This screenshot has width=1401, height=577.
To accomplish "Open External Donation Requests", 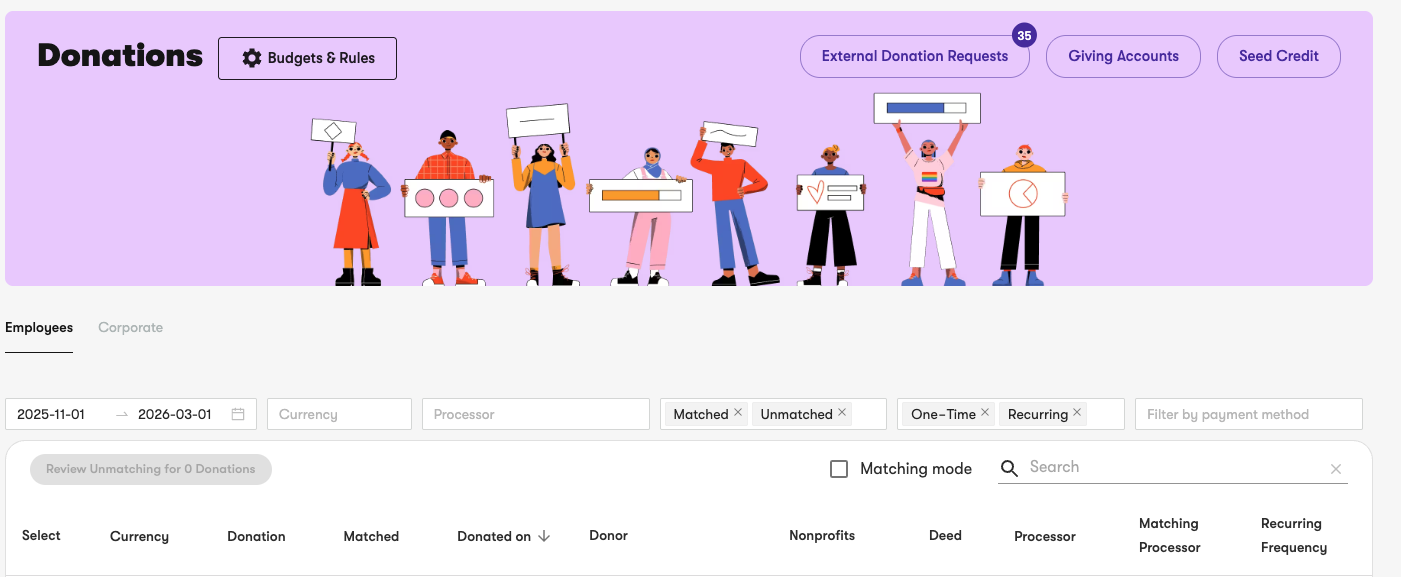I will [915, 56].
